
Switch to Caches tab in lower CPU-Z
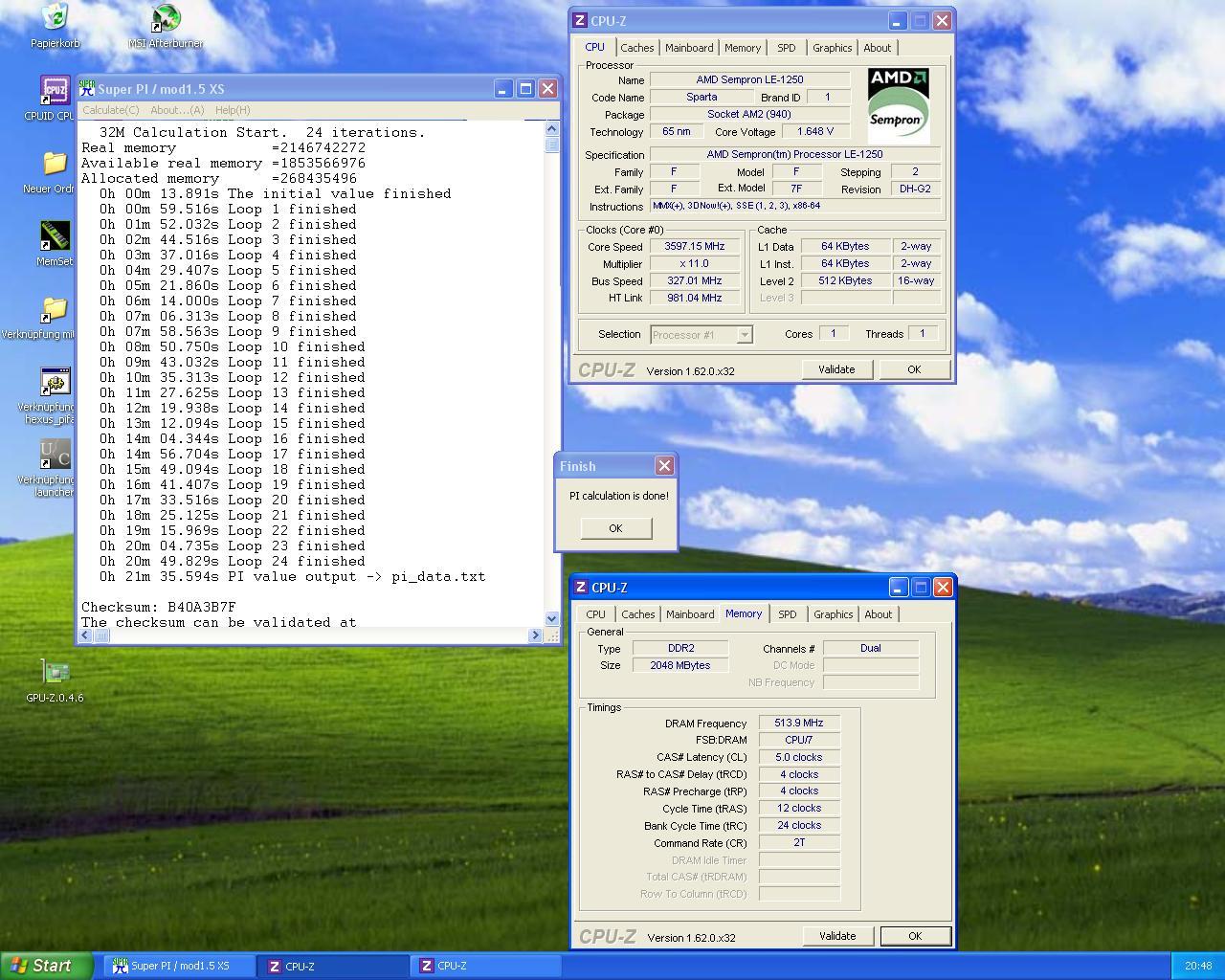click(x=637, y=614)
